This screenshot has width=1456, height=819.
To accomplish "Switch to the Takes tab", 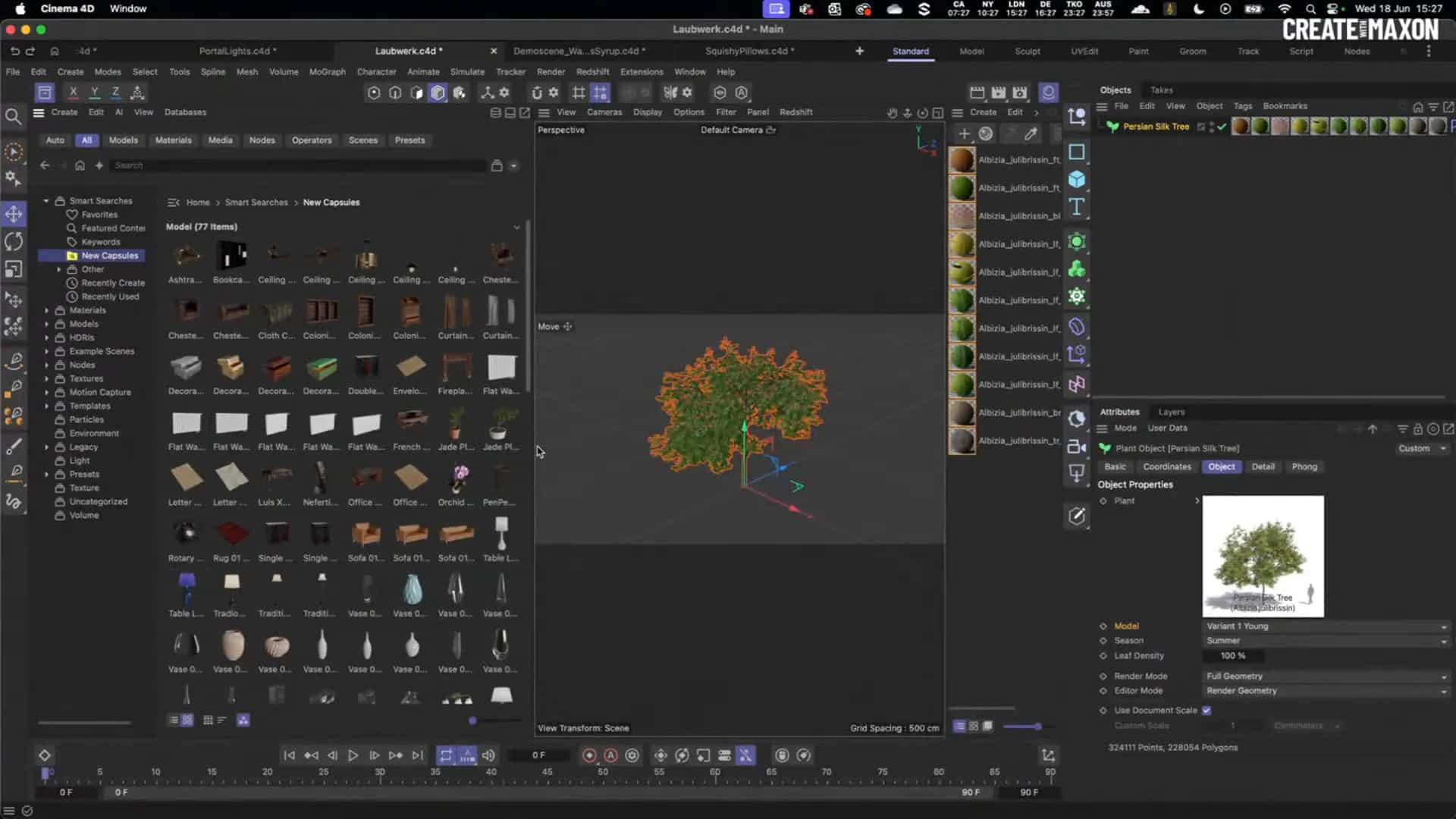I will (x=1160, y=89).
